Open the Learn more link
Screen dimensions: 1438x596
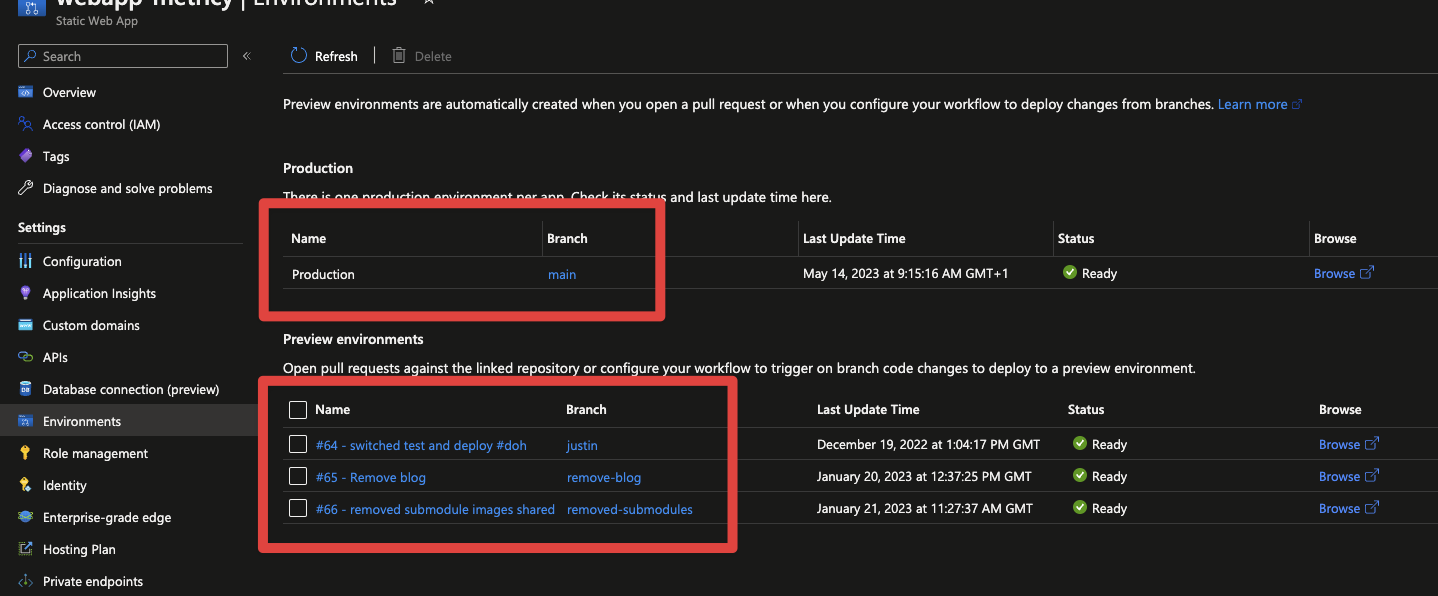click(1252, 104)
